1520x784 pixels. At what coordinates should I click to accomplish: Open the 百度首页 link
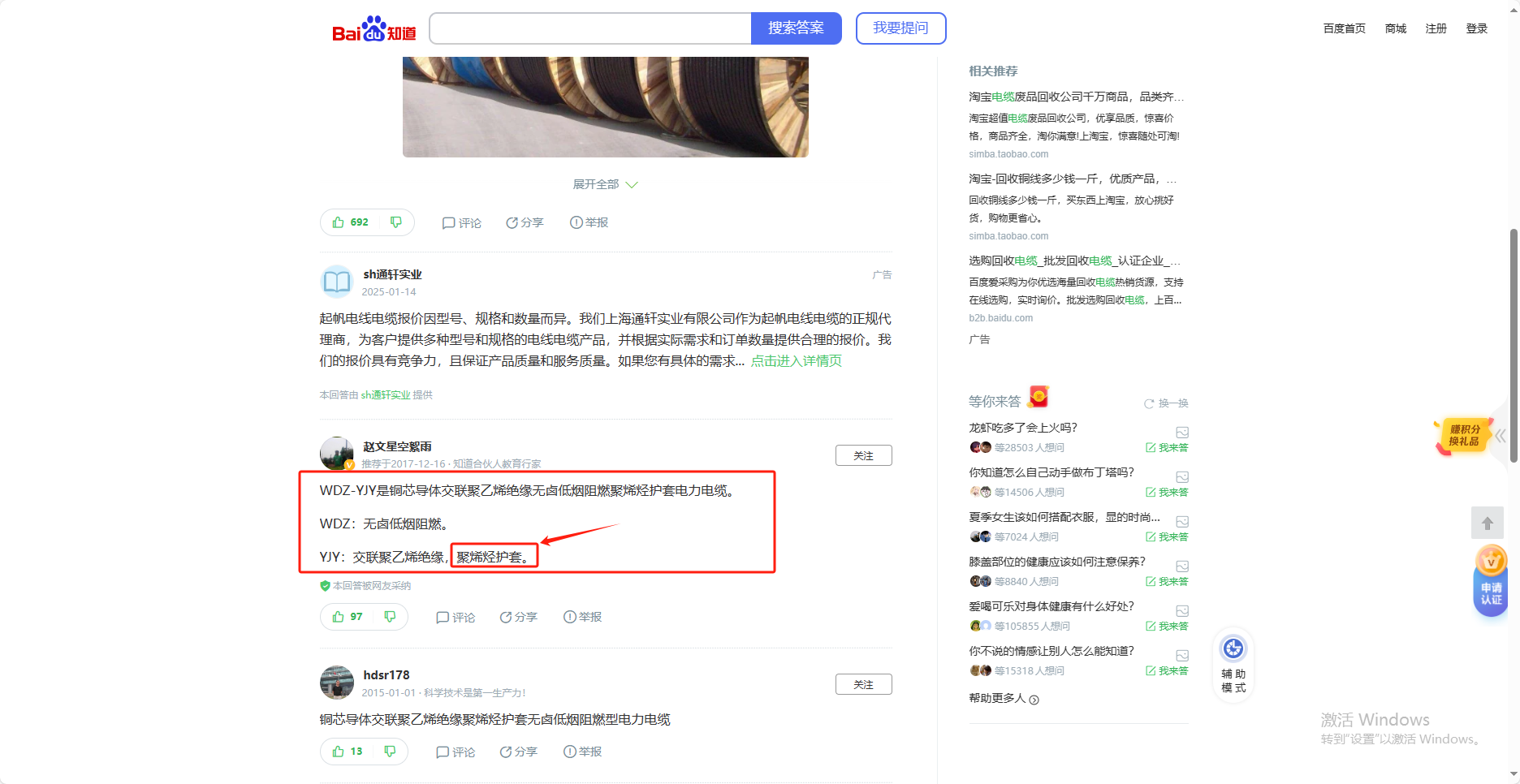click(1344, 28)
